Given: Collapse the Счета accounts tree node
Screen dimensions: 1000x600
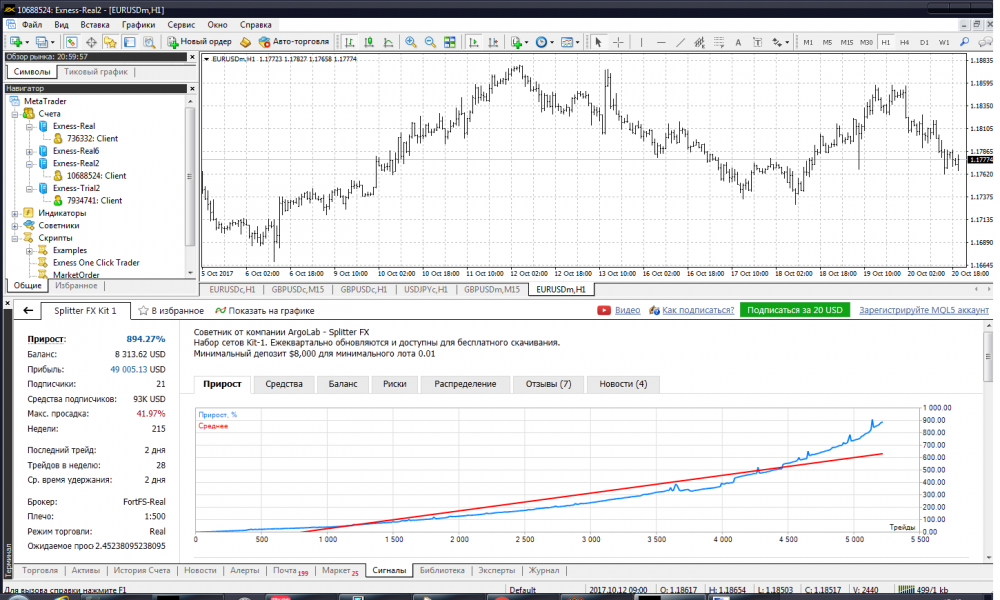Looking at the screenshot, I should pos(15,114).
